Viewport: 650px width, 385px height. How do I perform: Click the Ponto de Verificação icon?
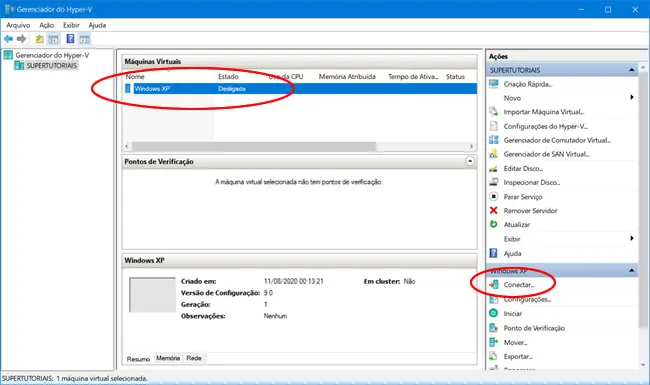click(494, 328)
